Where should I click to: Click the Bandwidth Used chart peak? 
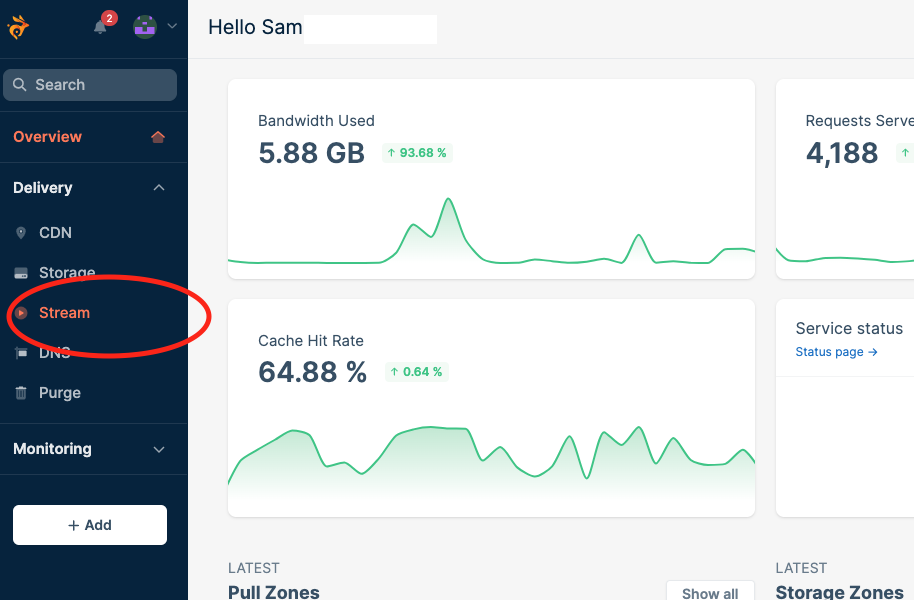(448, 200)
